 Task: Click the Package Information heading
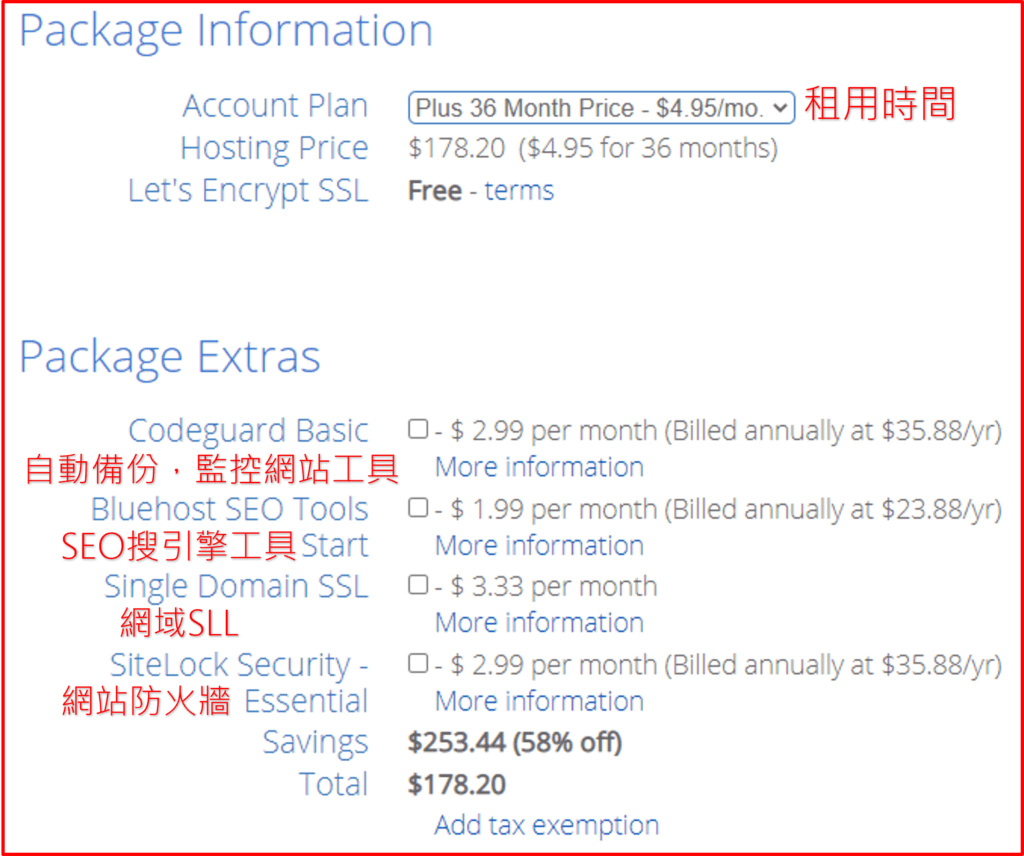[226, 31]
